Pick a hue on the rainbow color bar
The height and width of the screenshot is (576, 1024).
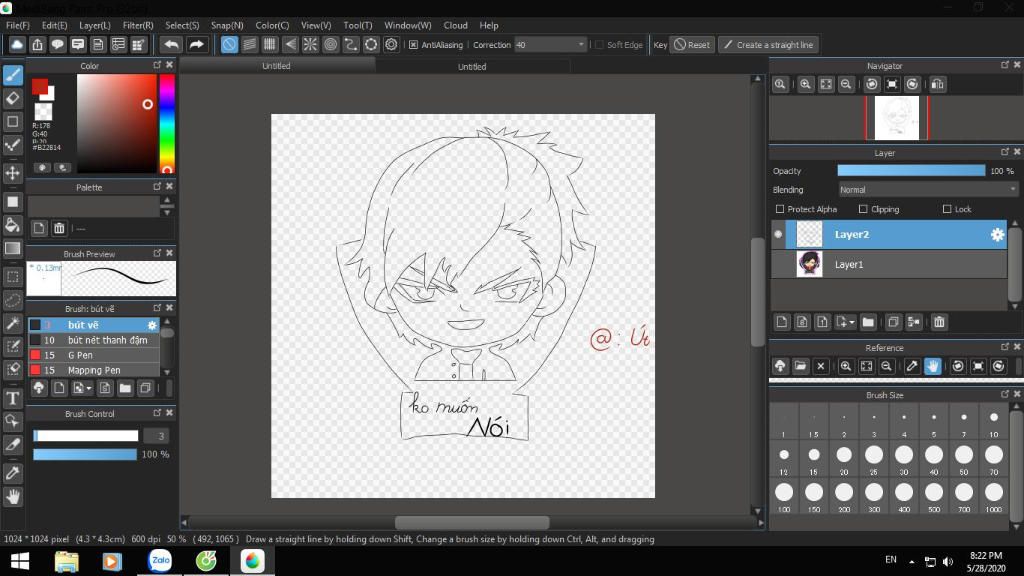point(167,123)
